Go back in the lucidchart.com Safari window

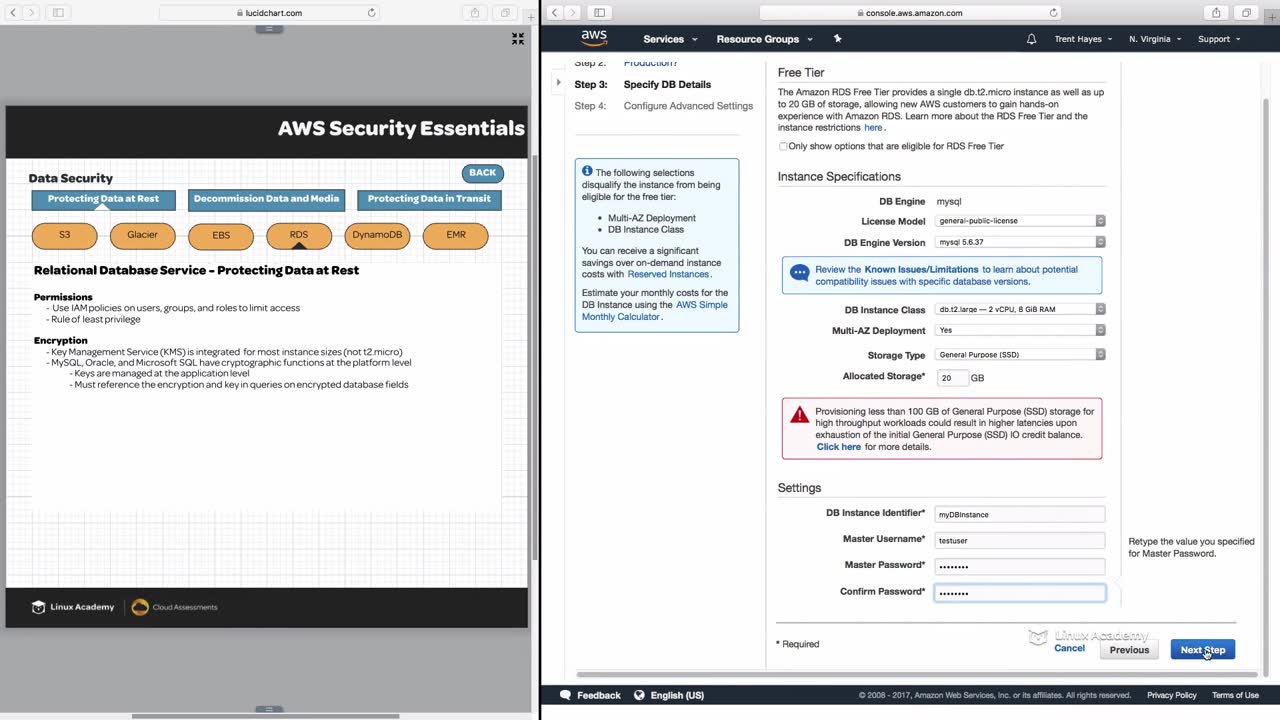[x=13, y=13]
